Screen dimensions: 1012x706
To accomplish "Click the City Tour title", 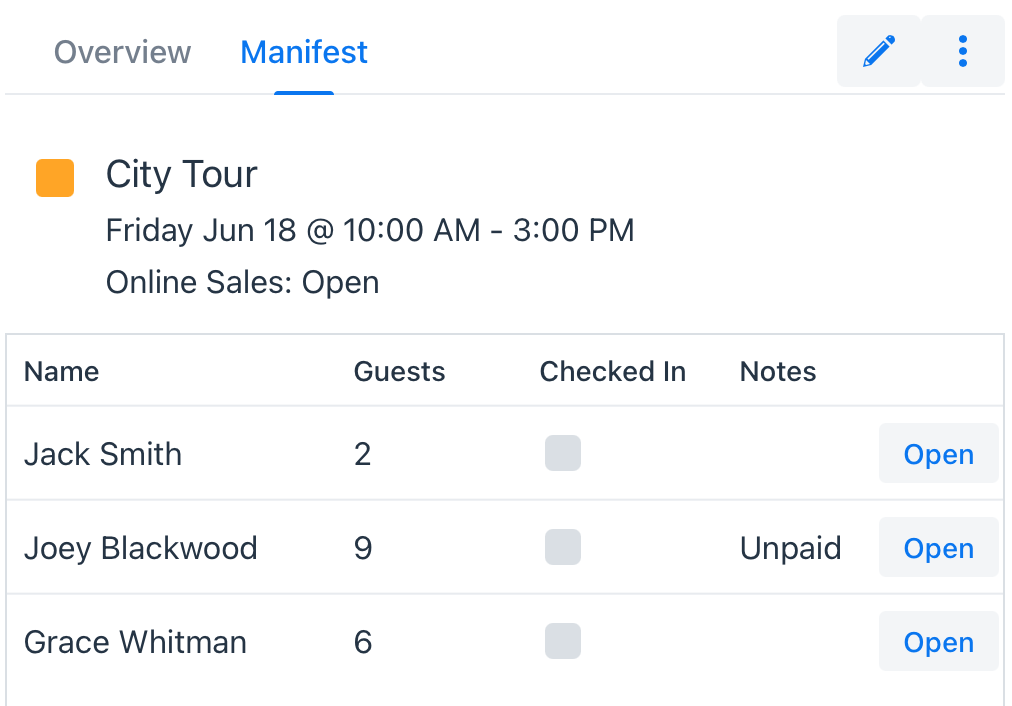I will pyautogui.click(x=181, y=174).
